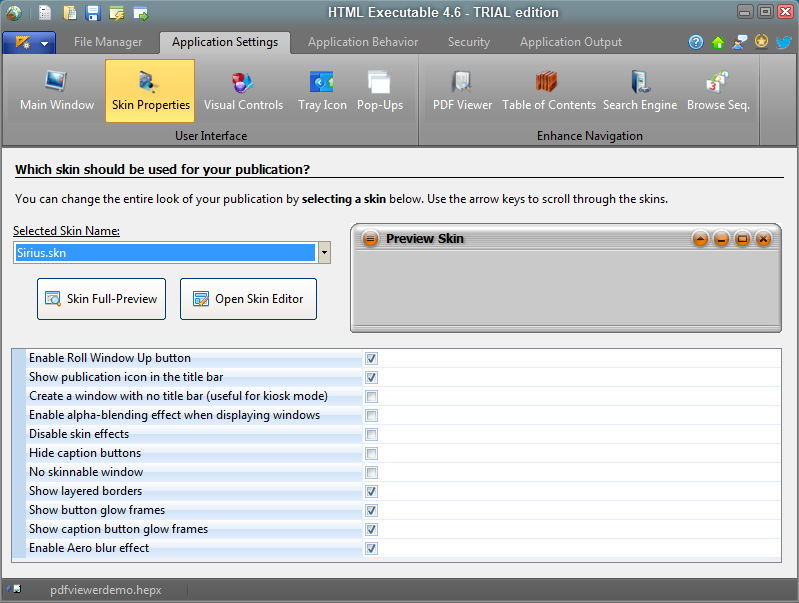This screenshot has width=799, height=603.
Task: Create a new project with the blank page icon
Action: [45, 13]
